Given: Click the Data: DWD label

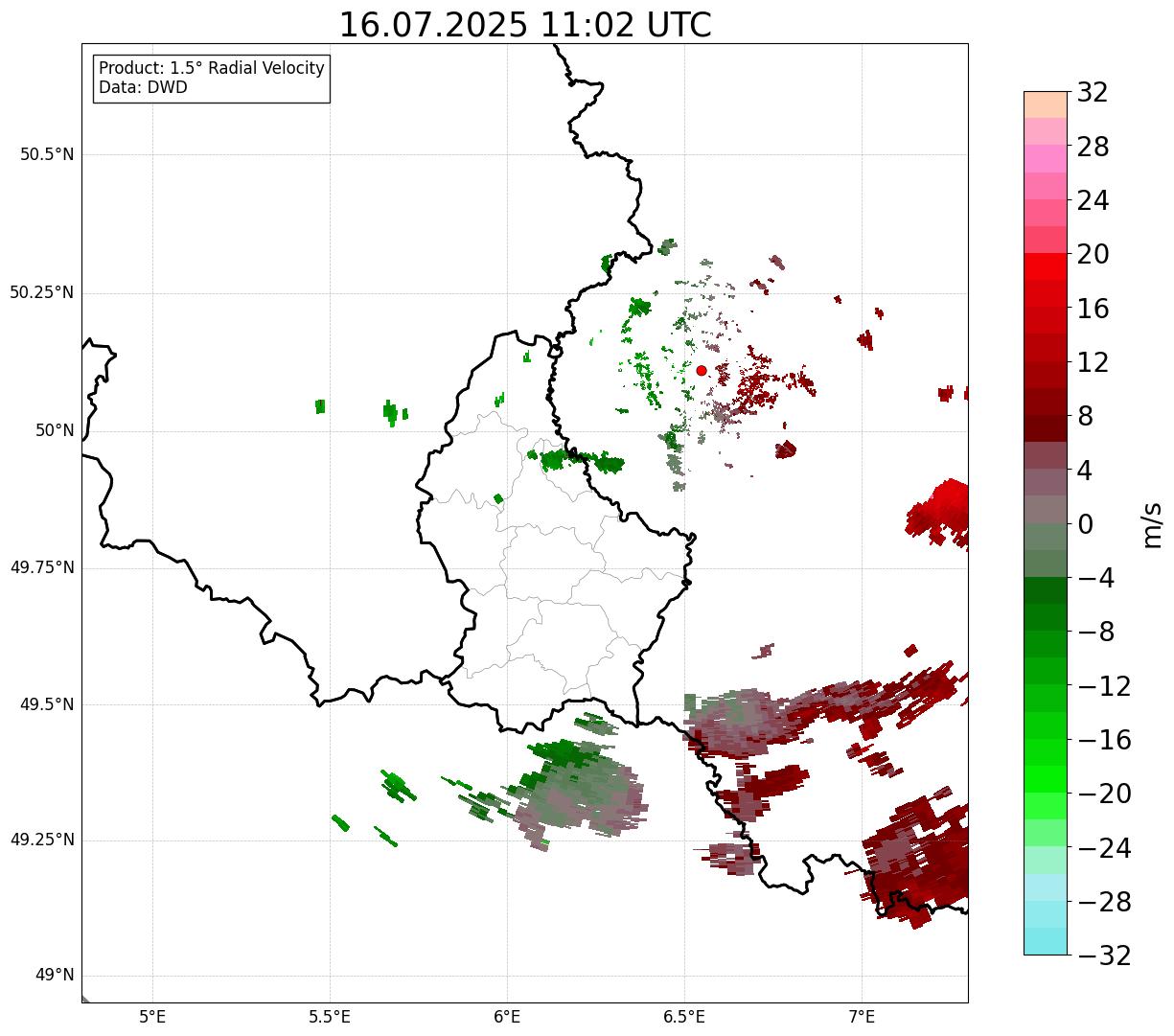Looking at the screenshot, I should click(x=143, y=87).
